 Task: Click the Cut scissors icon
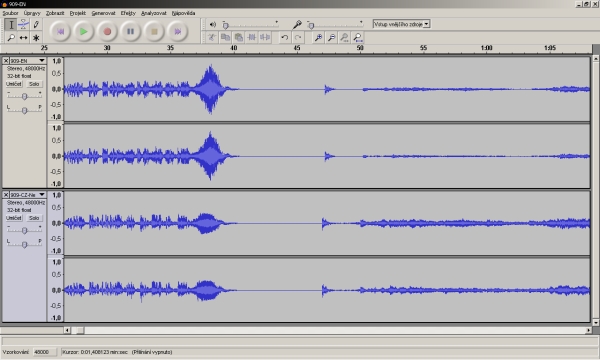212,37
